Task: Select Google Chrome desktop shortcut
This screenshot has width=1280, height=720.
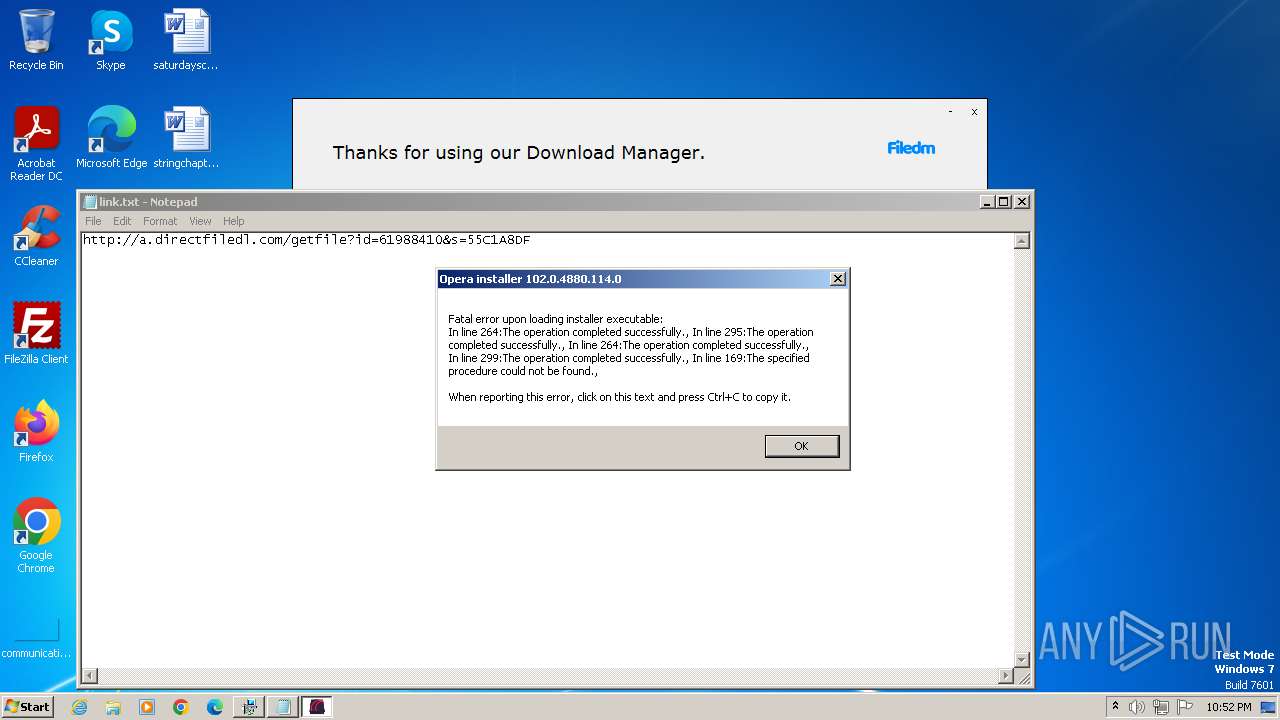Action: tap(36, 536)
